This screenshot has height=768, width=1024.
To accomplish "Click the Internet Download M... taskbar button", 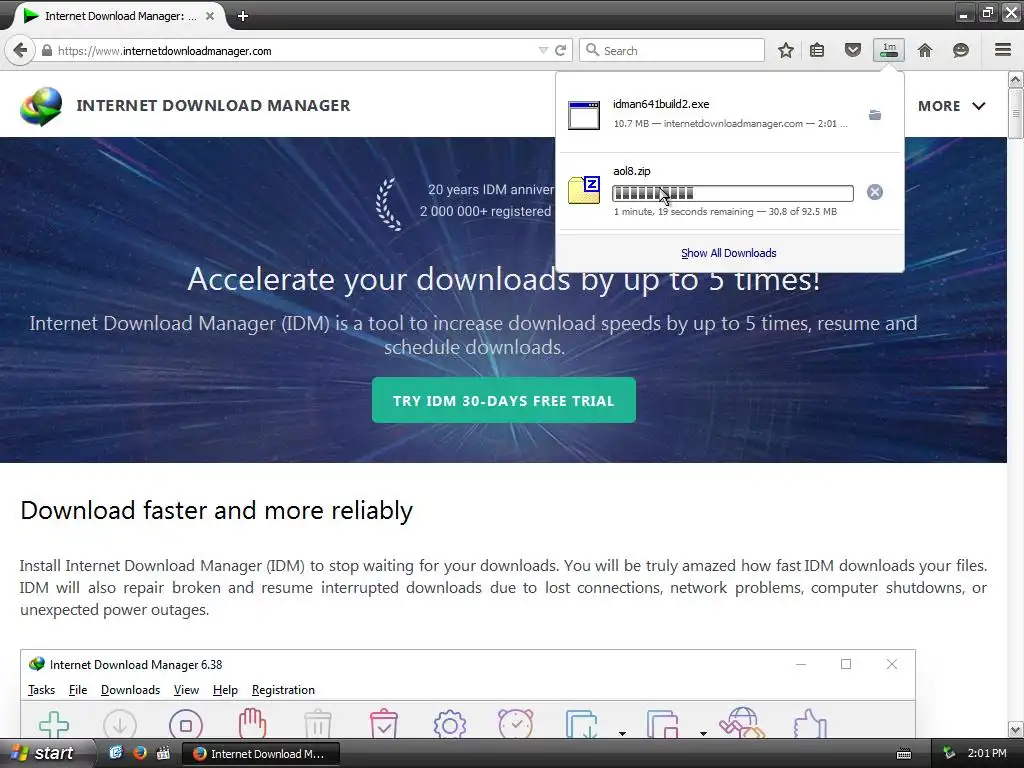I will pyautogui.click(x=261, y=754).
